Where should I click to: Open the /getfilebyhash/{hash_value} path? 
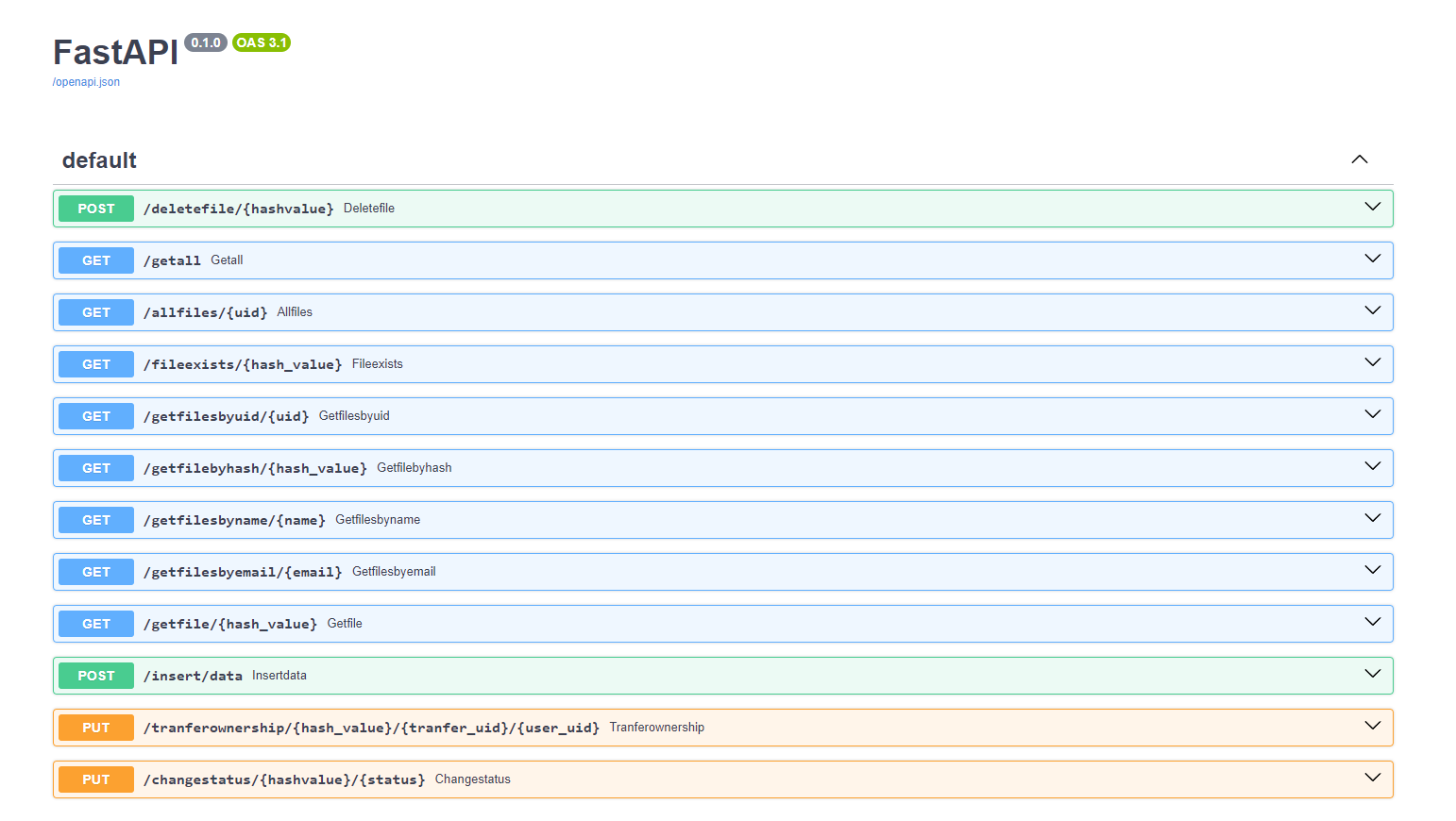pyautogui.click(x=255, y=468)
